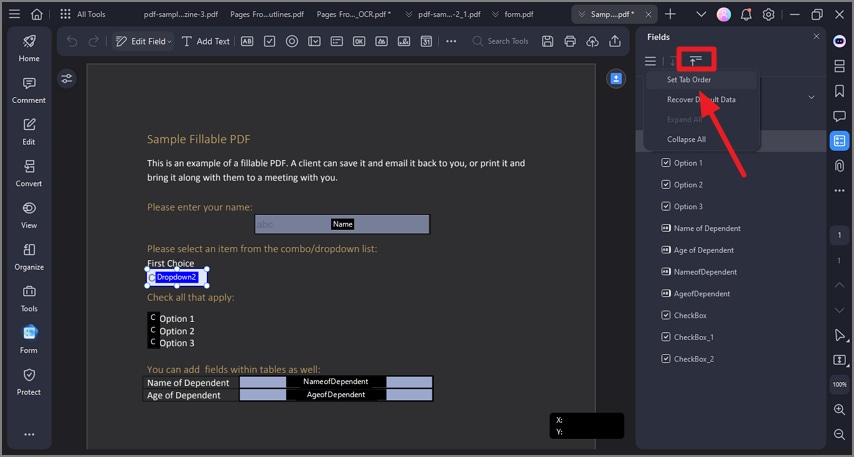Click the 100% zoom level button
Image resolution: width=854 pixels, height=457 pixels.
pos(839,385)
